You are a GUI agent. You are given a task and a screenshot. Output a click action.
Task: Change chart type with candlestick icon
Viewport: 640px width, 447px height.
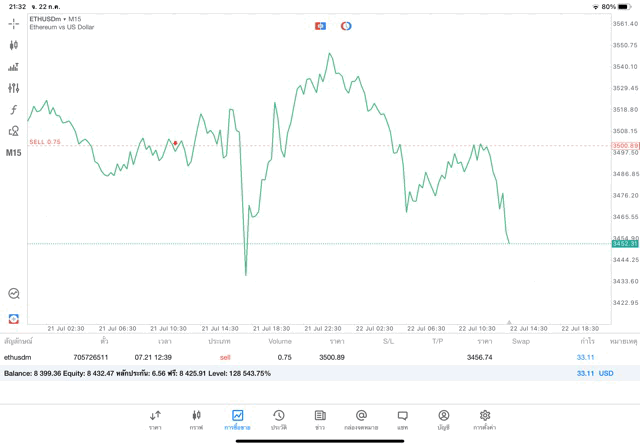tap(14, 45)
